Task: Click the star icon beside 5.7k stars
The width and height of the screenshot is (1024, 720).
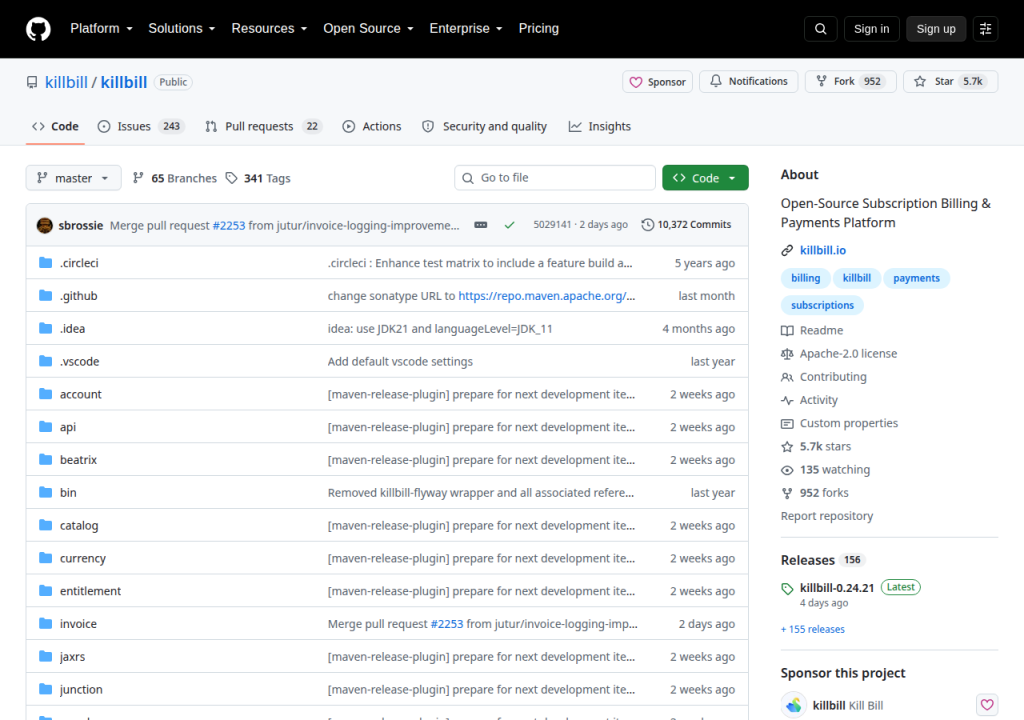Action: [787, 447]
